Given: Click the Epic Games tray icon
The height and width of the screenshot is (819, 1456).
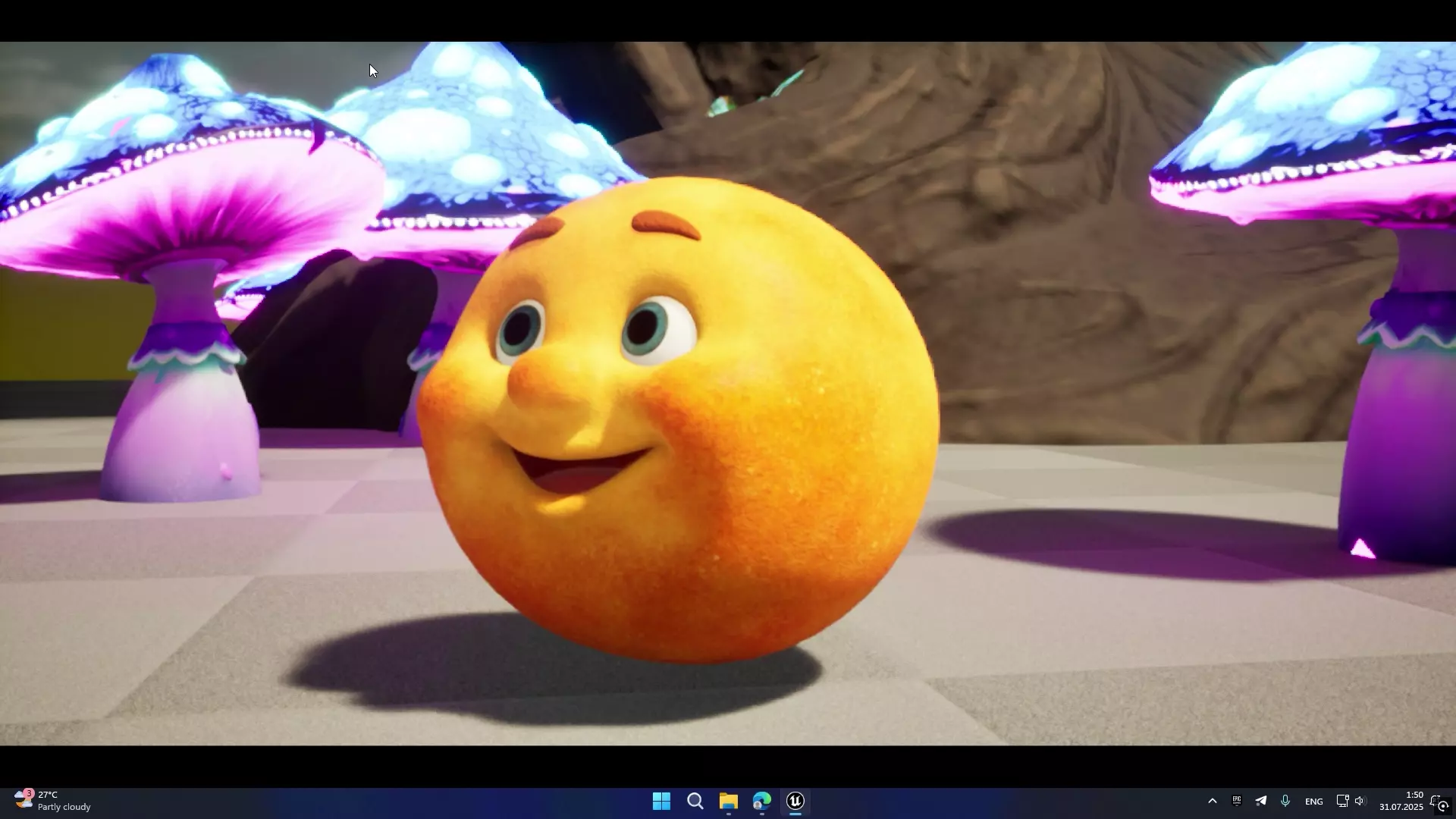Looking at the screenshot, I should click(x=1237, y=801).
